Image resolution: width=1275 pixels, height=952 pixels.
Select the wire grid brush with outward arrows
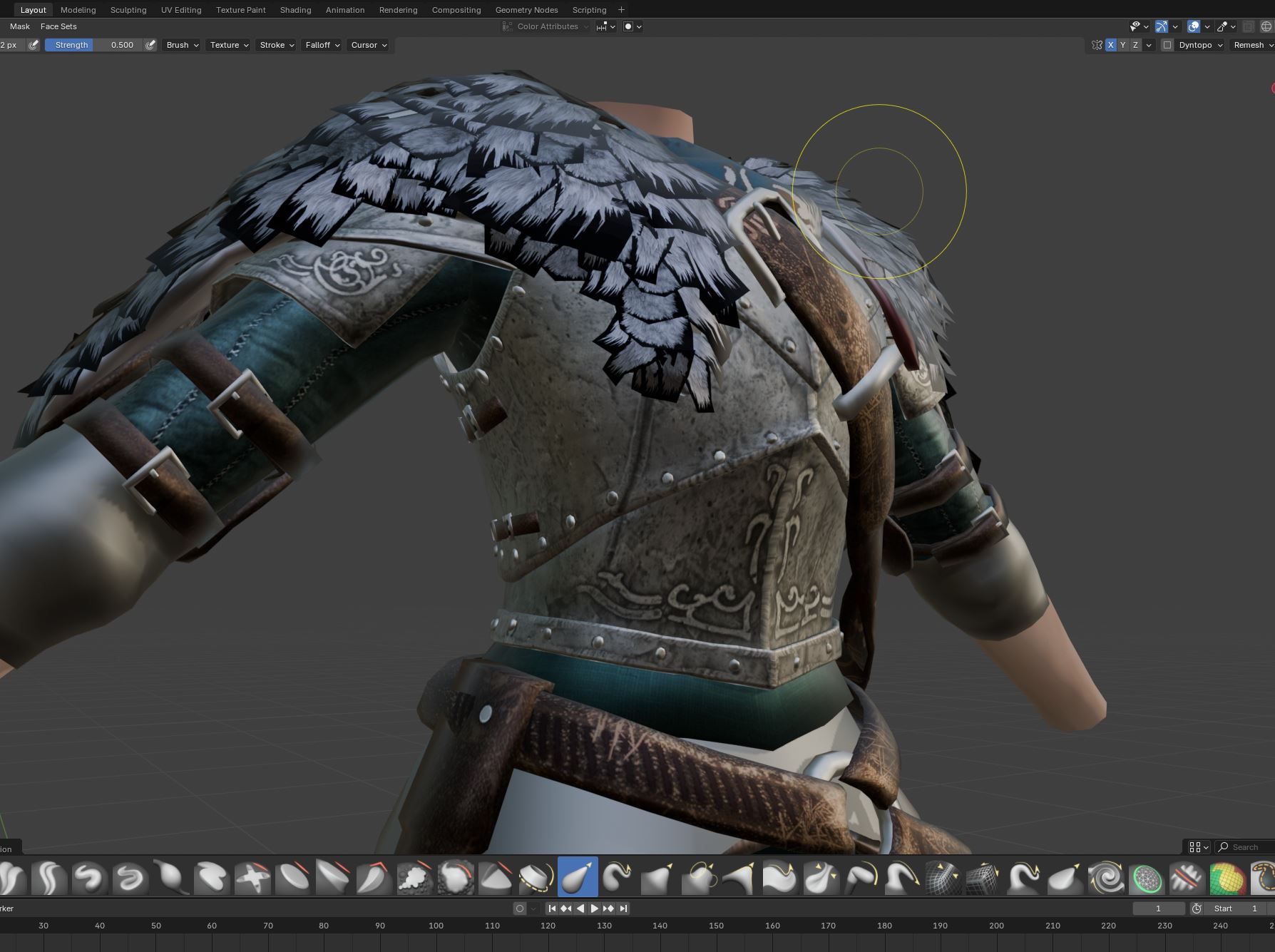pos(943,877)
